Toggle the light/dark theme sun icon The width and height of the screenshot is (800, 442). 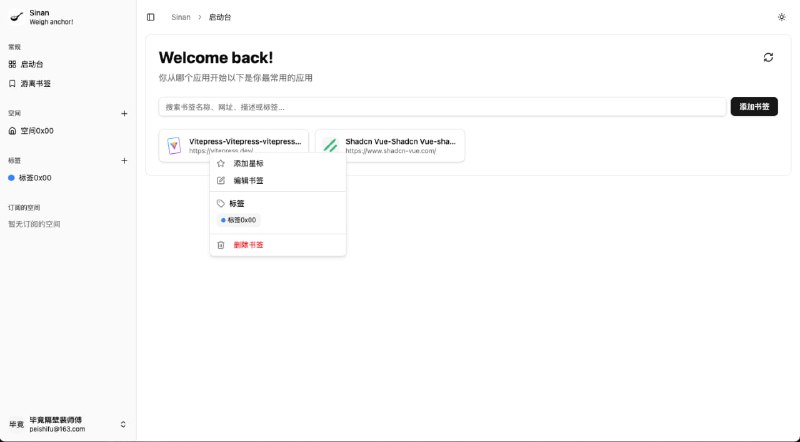coord(781,17)
